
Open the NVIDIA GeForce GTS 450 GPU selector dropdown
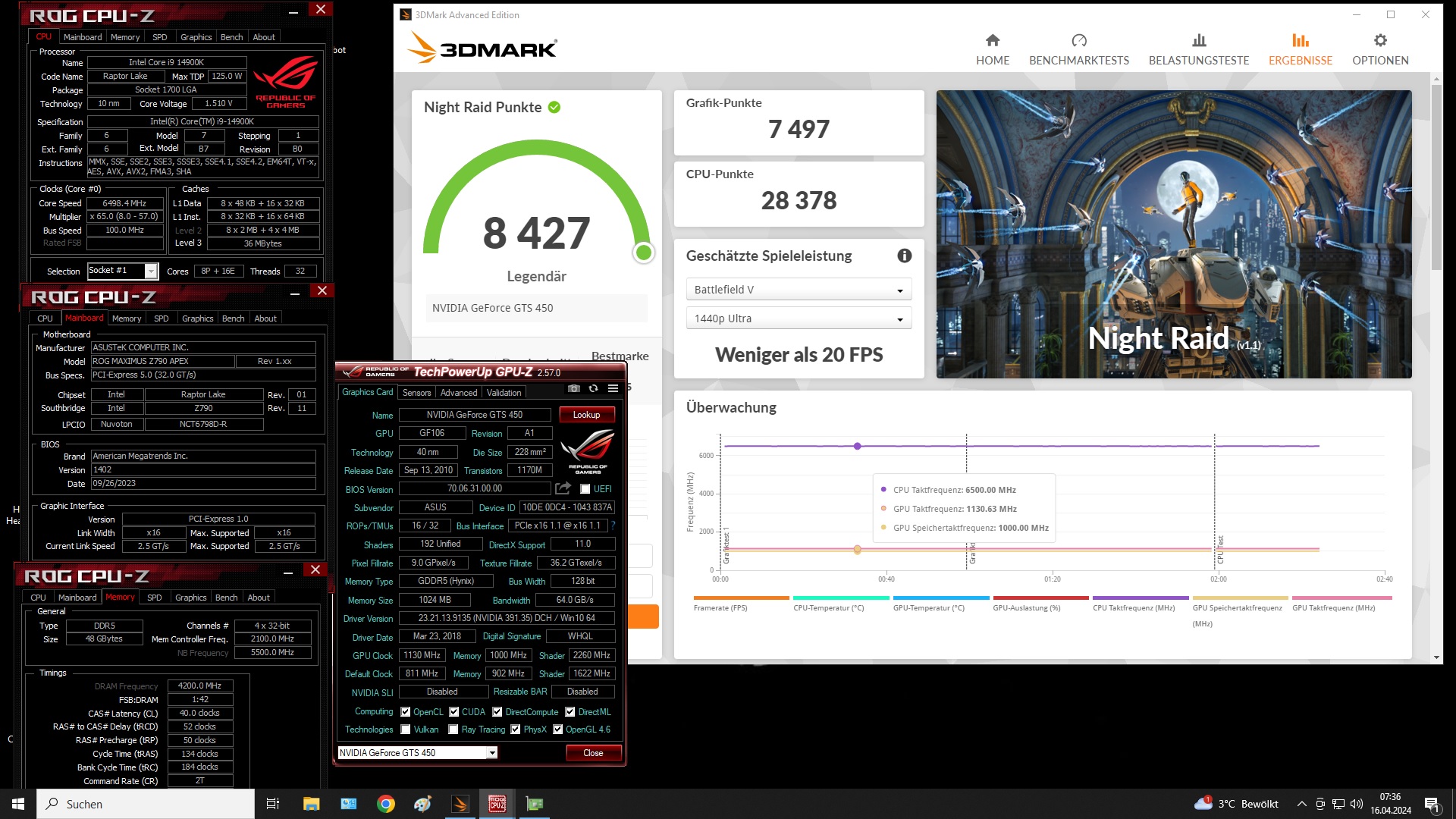pos(417,753)
